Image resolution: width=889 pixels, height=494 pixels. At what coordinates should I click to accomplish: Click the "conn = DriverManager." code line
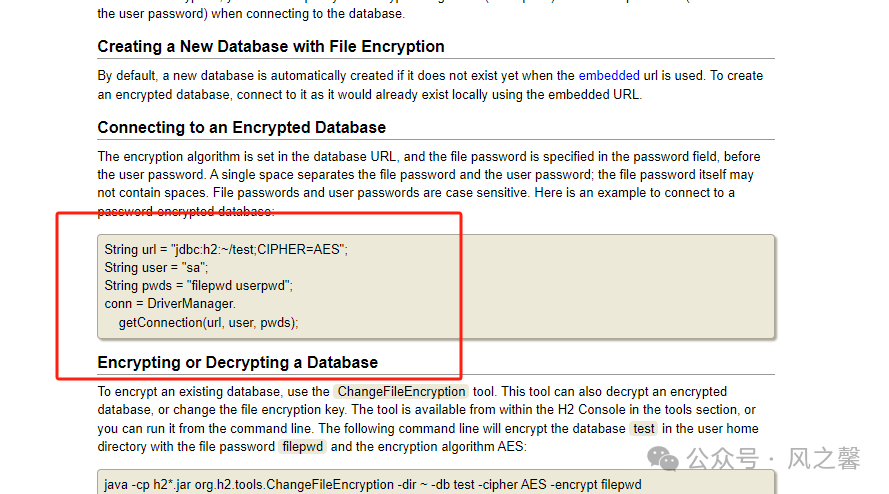click(170, 304)
